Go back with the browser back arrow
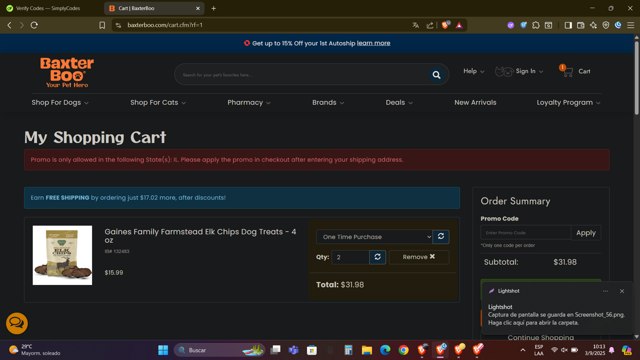The width and height of the screenshot is (640, 360). (x=9, y=25)
